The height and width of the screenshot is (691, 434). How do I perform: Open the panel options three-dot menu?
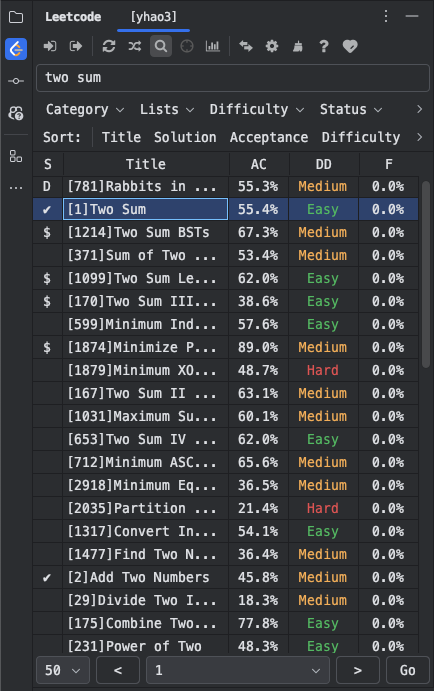pos(386,17)
